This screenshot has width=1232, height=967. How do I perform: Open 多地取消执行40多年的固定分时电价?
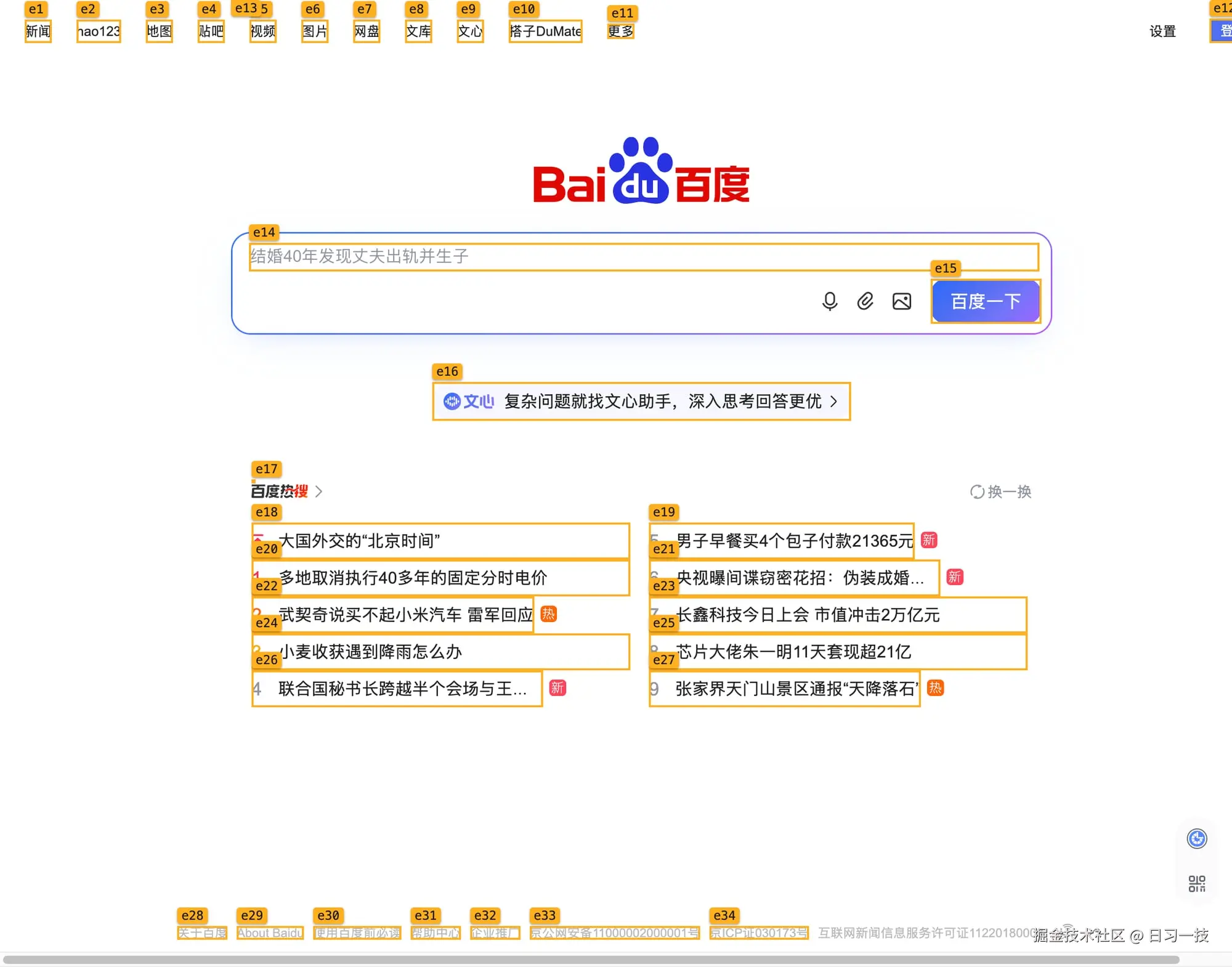(x=440, y=578)
